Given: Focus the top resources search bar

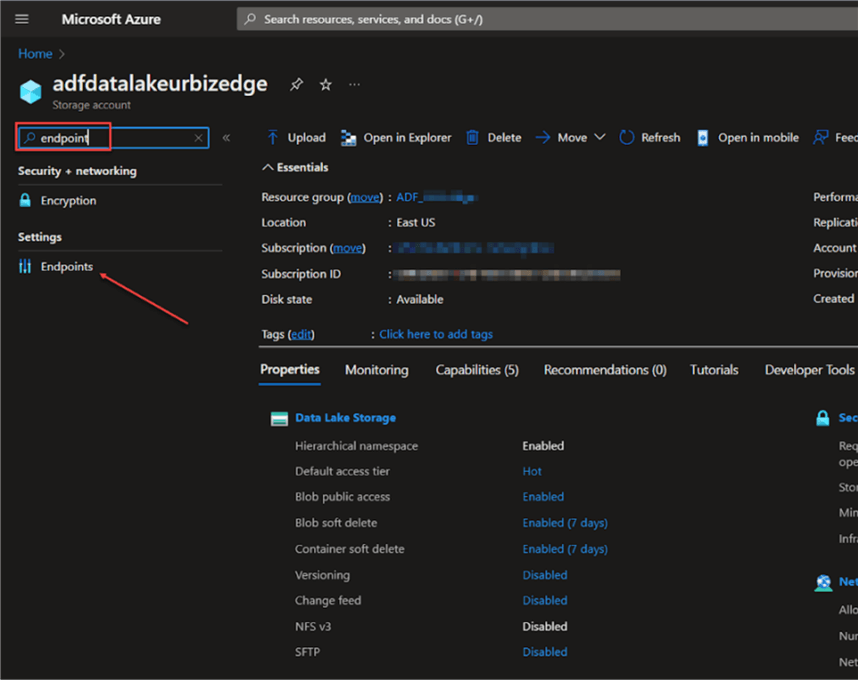Looking at the screenshot, I should click(547, 19).
